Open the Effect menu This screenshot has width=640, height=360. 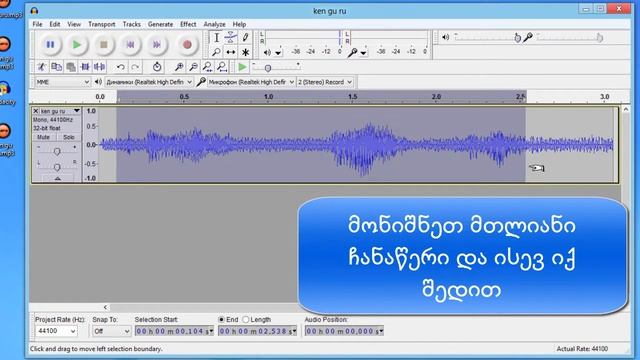point(188,24)
